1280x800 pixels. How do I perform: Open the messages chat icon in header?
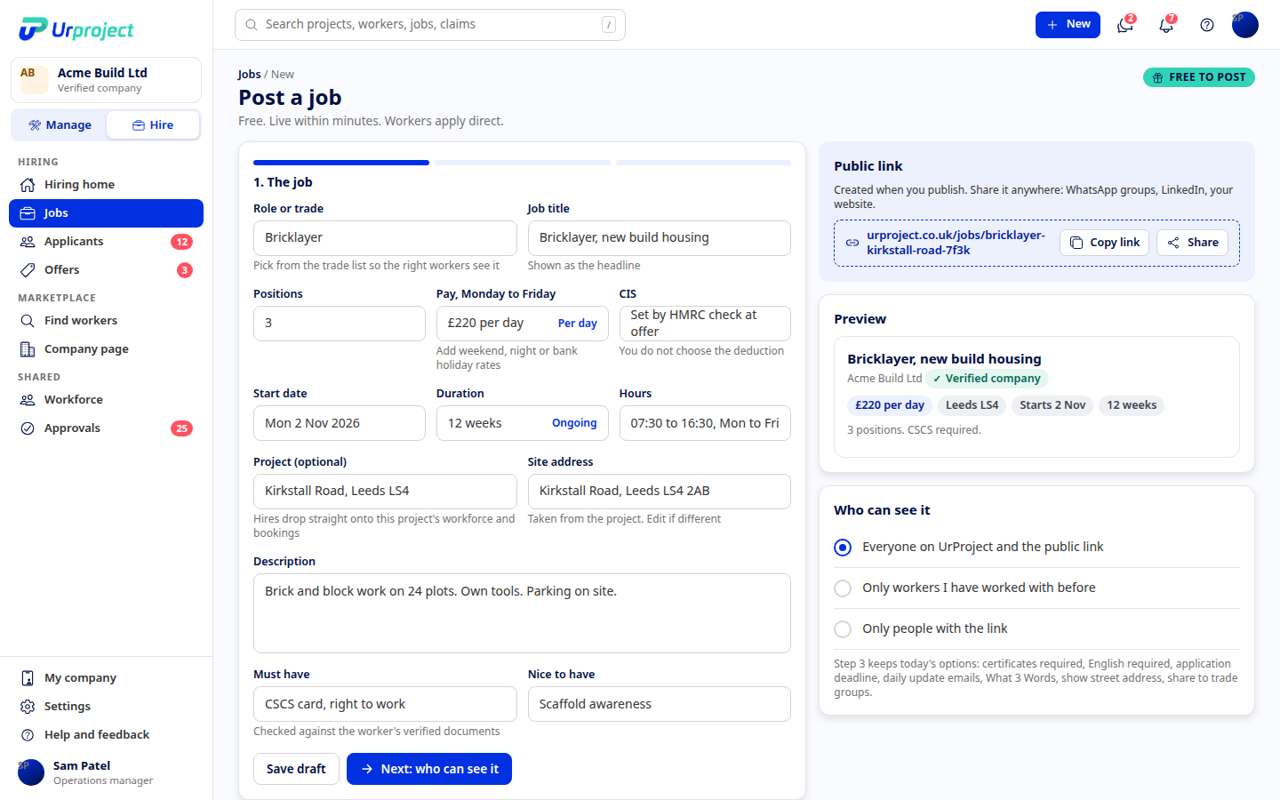(x=1125, y=25)
